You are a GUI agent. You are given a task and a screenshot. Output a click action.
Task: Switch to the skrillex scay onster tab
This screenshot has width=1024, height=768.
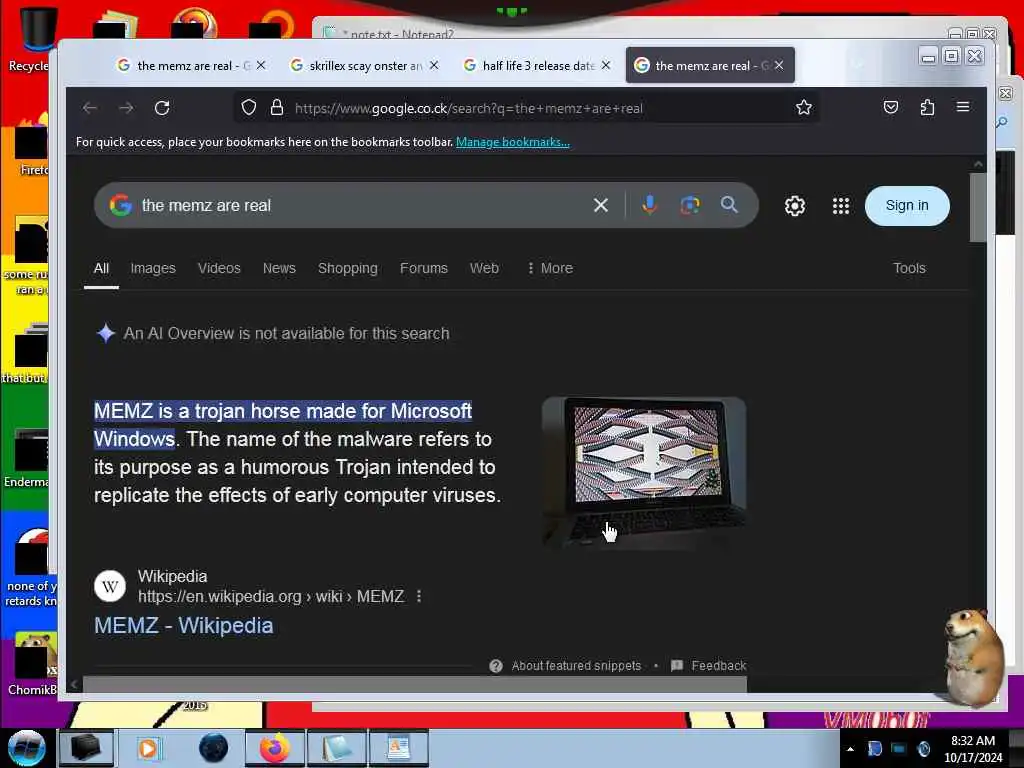click(x=364, y=65)
